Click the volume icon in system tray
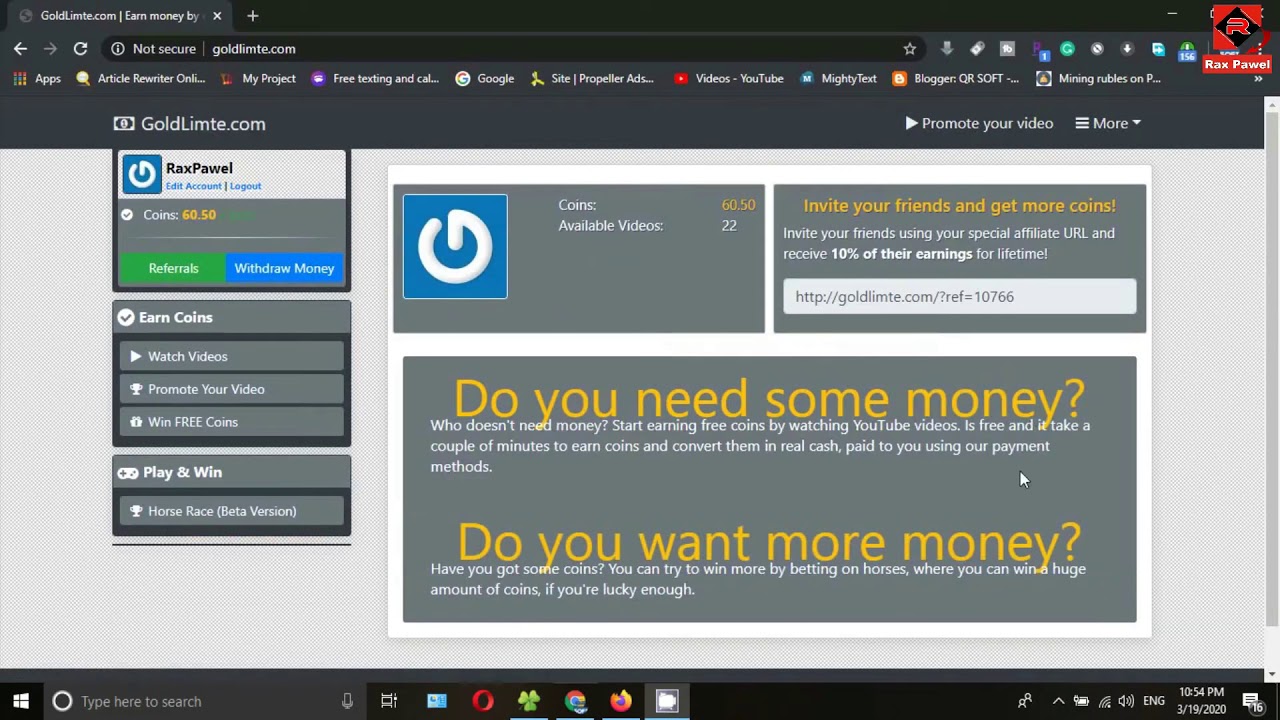The width and height of the screenshot is (1280, 720). click(1127, 701)
